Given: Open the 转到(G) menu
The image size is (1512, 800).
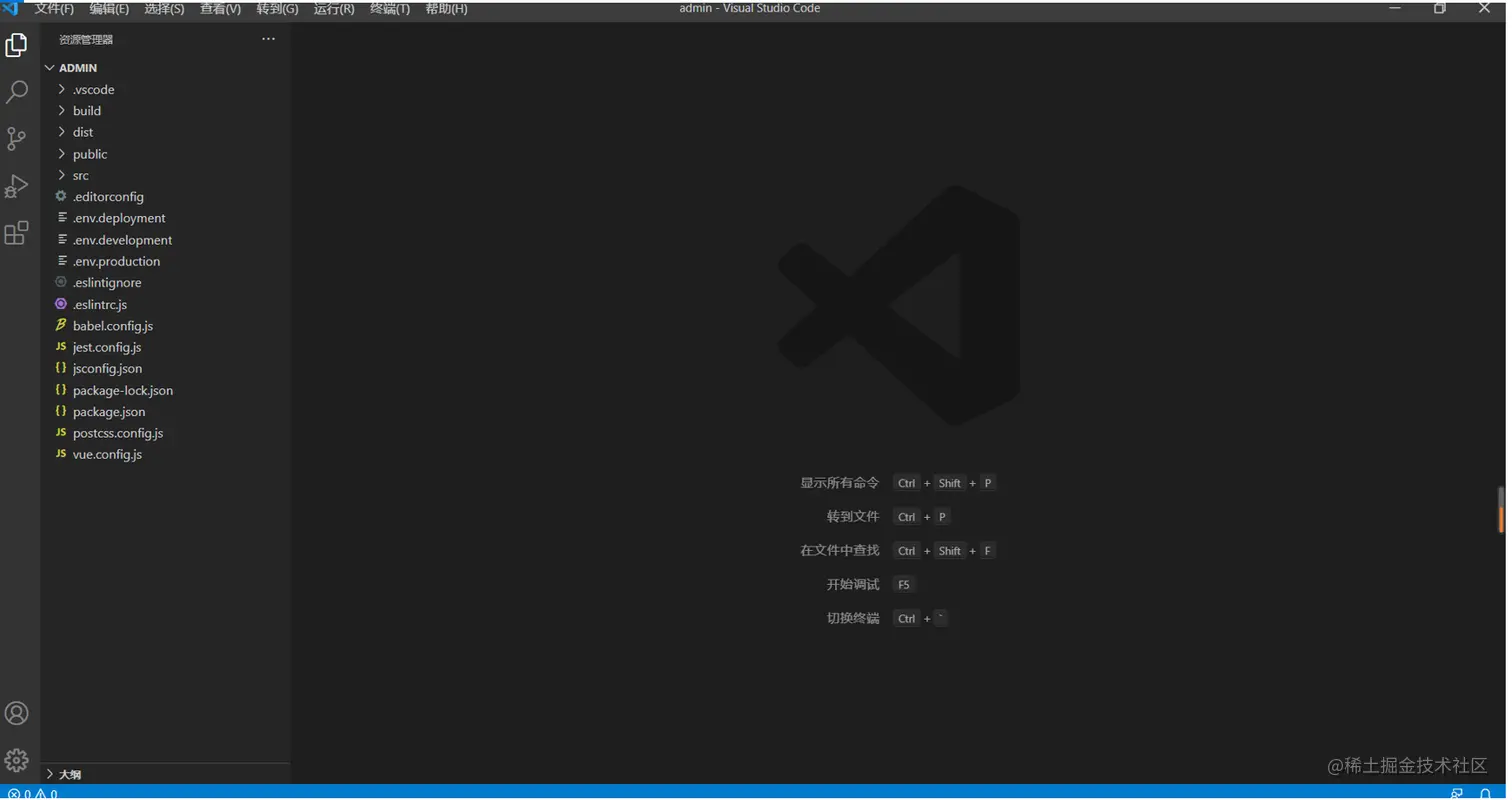Looking at the screenshot, I should coord(277,9).
